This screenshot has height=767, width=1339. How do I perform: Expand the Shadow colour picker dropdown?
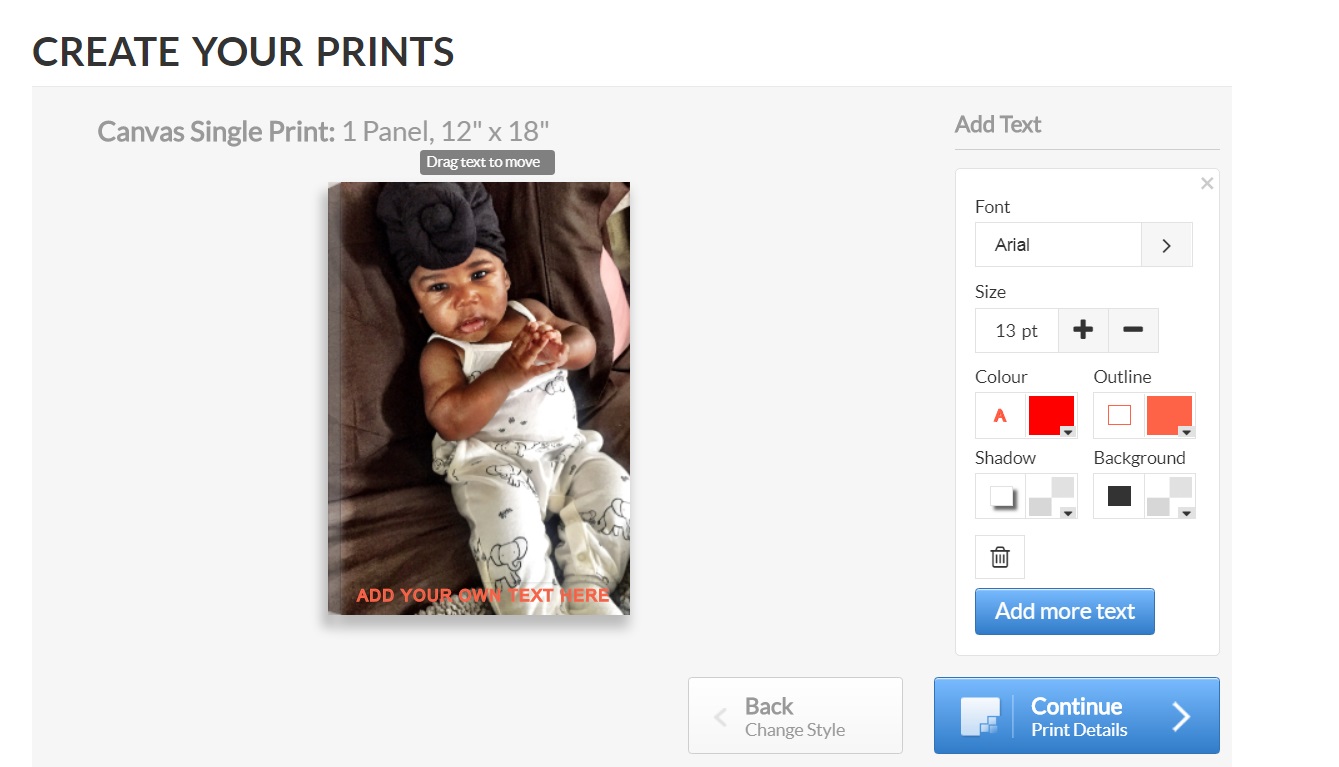[1052, 496]
